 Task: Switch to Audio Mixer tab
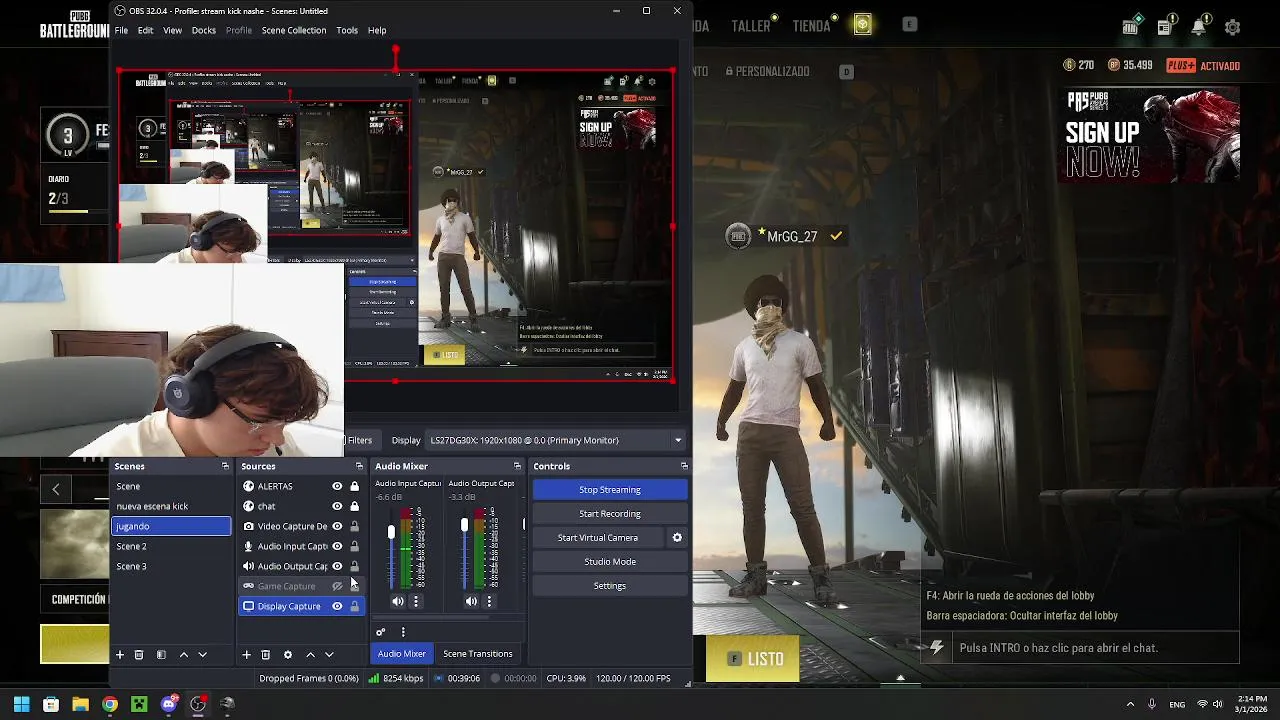pos(402,654)
